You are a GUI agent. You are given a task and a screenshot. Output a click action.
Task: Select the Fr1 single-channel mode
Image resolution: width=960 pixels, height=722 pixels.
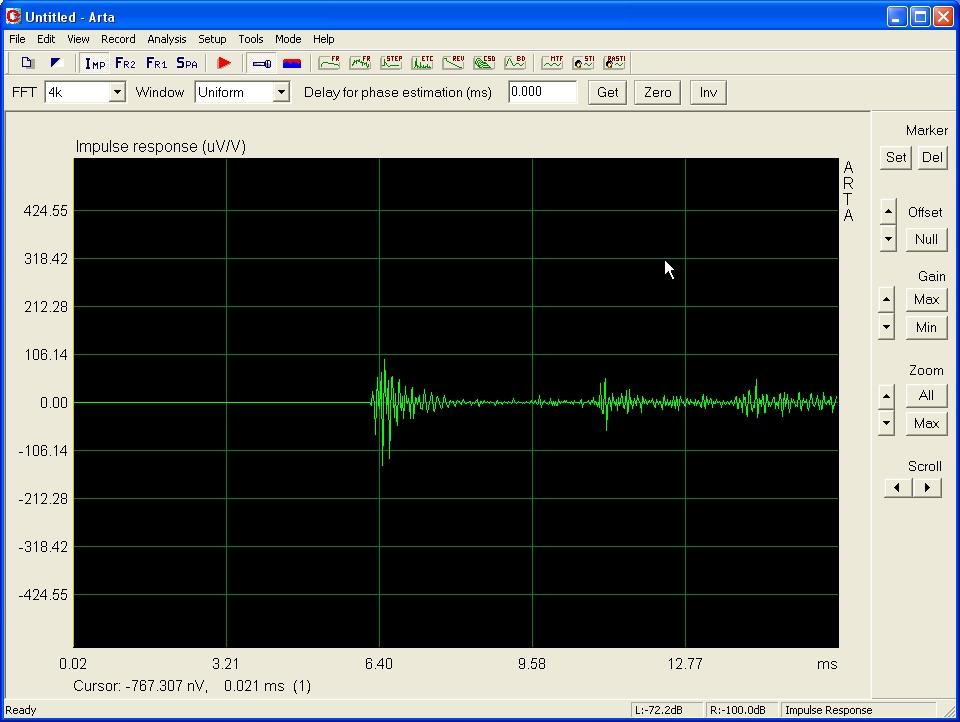[x=157, y=63]
